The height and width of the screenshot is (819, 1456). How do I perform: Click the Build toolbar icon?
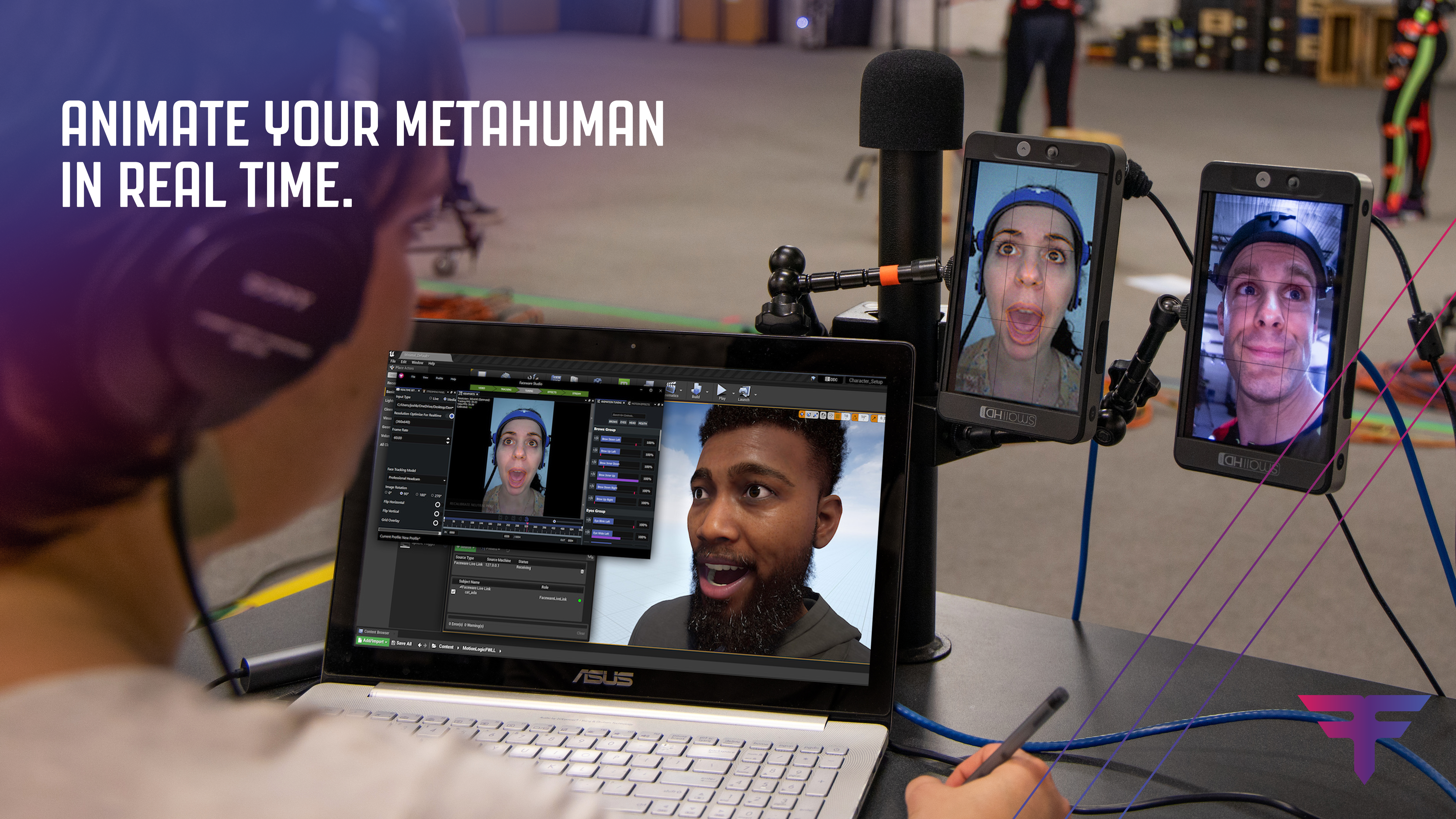pyautogui.click(x=696, y=389)
